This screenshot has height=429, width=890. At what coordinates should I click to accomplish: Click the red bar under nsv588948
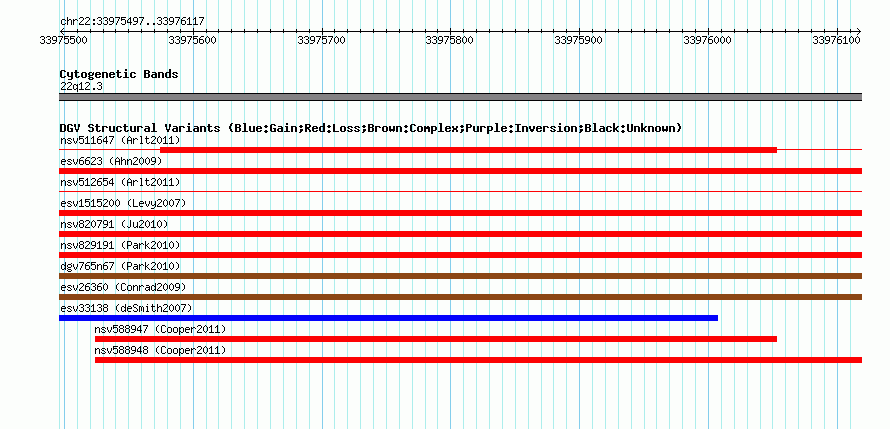478,360
